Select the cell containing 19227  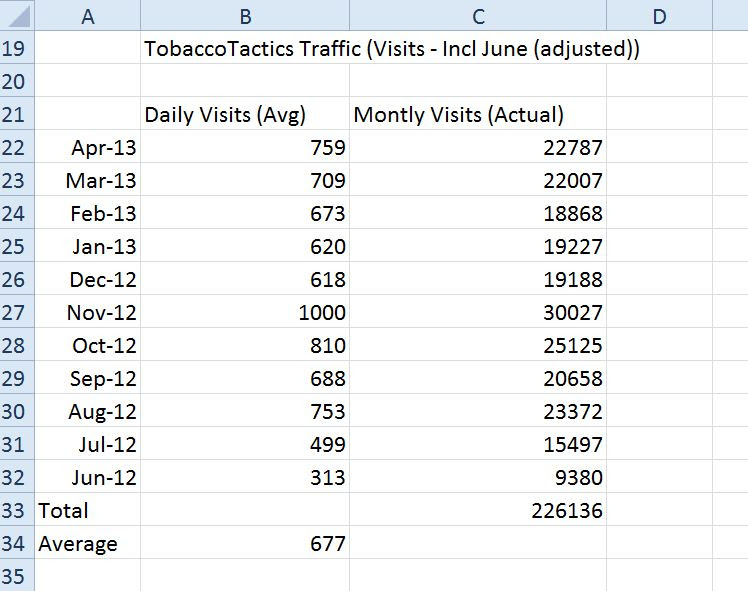(478, 246)
